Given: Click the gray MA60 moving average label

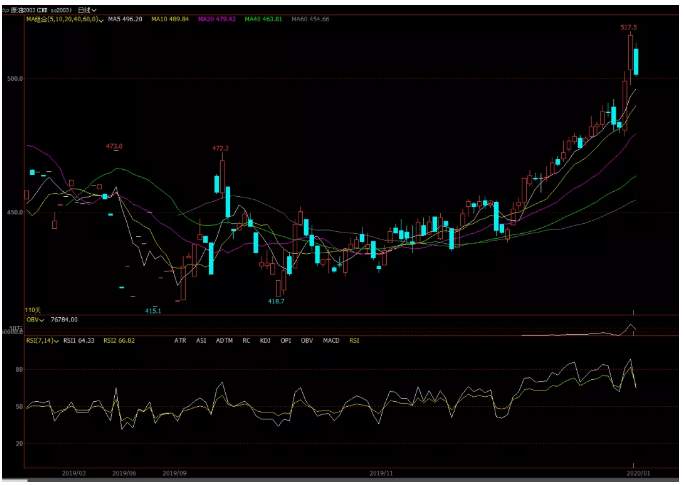Looking at the screenshot, I should [310, 19].
